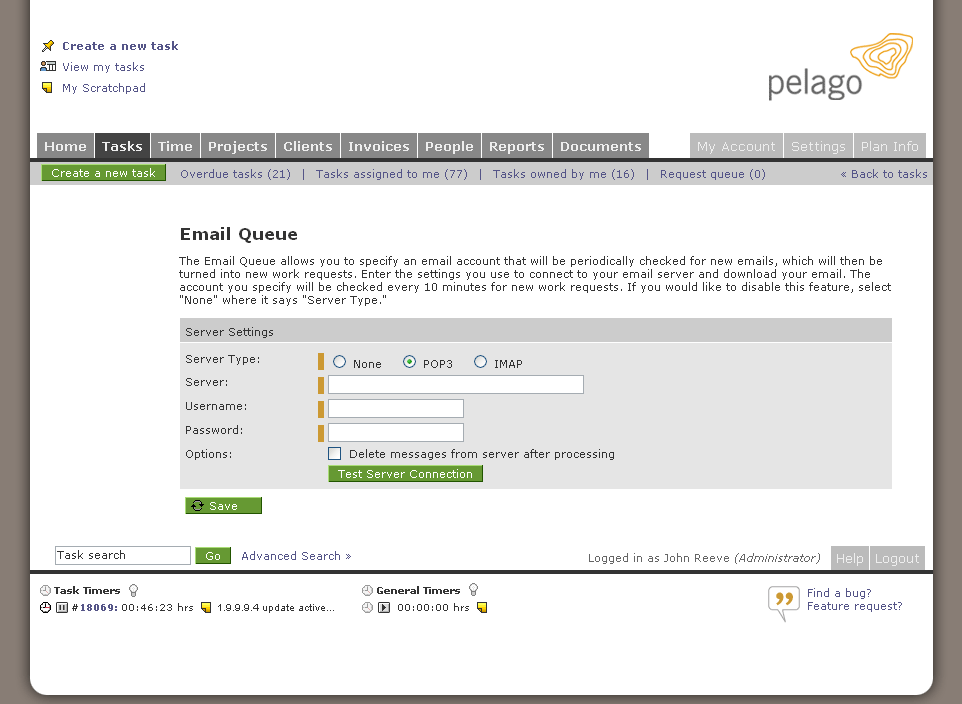
Task: Pause the running timer for task #18069
Action: point(60,607)
